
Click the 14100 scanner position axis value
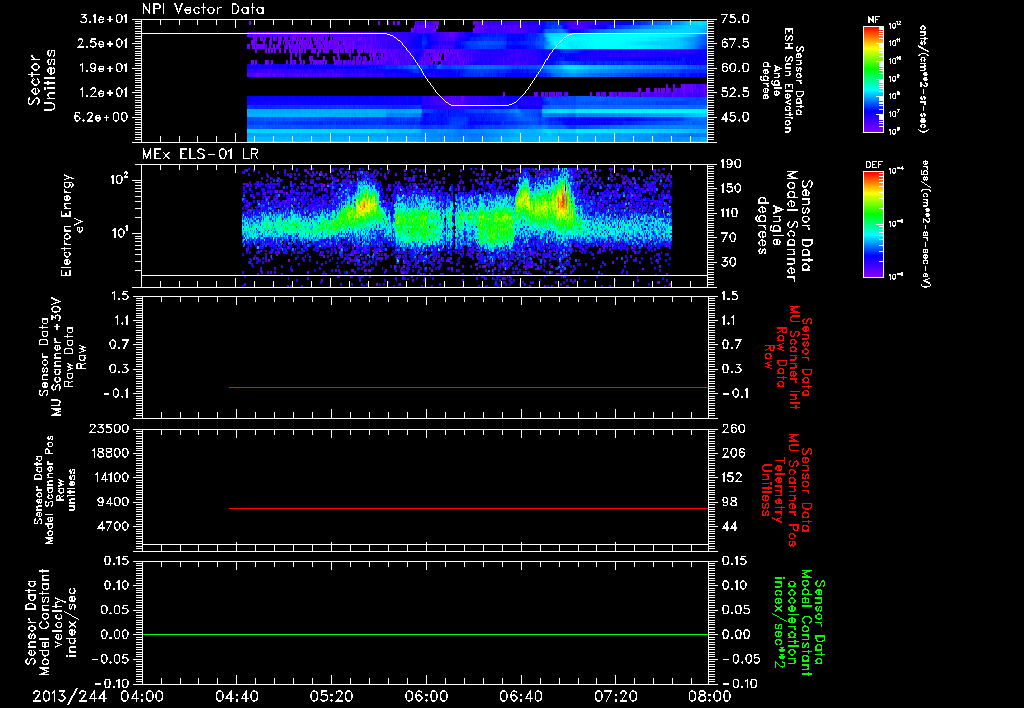point(108,477)
